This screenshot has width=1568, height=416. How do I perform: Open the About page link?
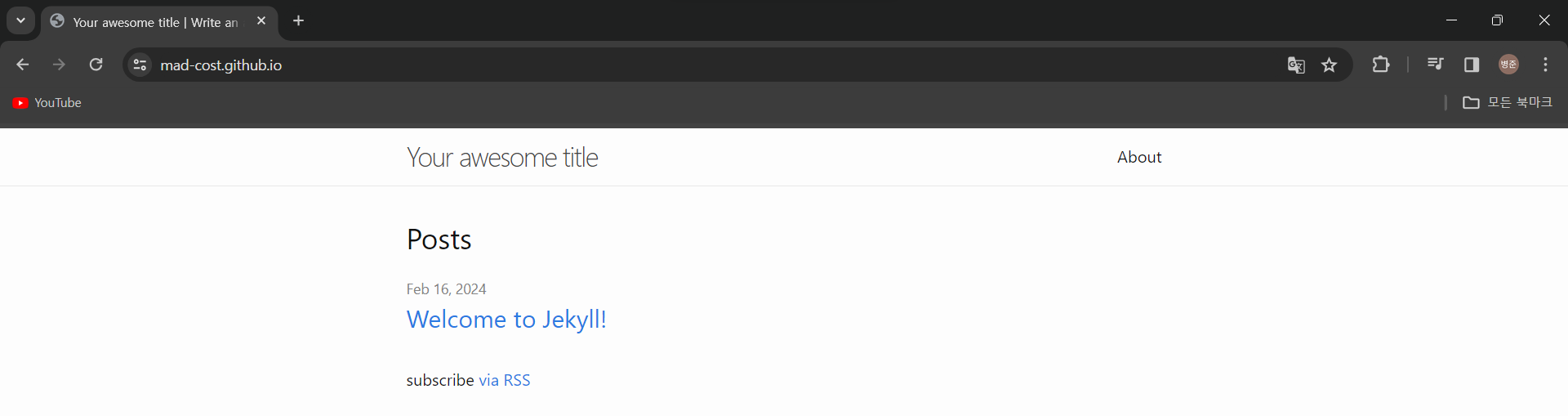1138,157
